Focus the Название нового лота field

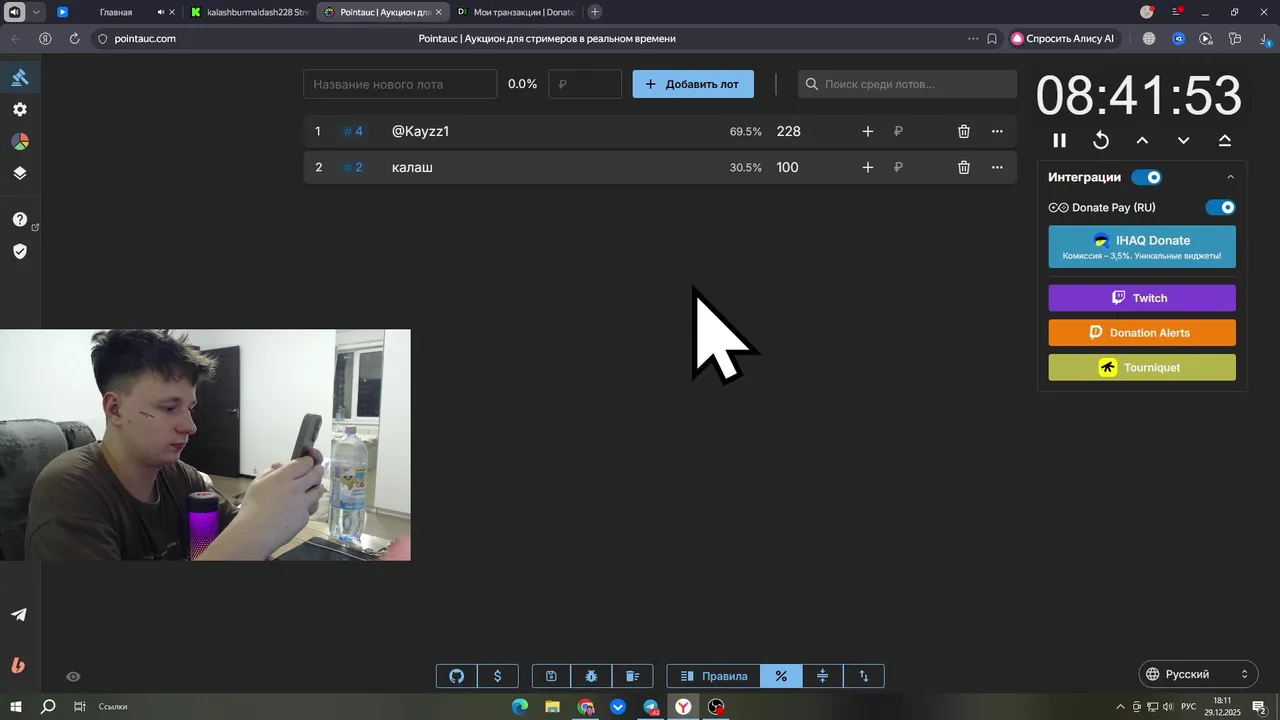pyautogui.click(x=400, y=84)
